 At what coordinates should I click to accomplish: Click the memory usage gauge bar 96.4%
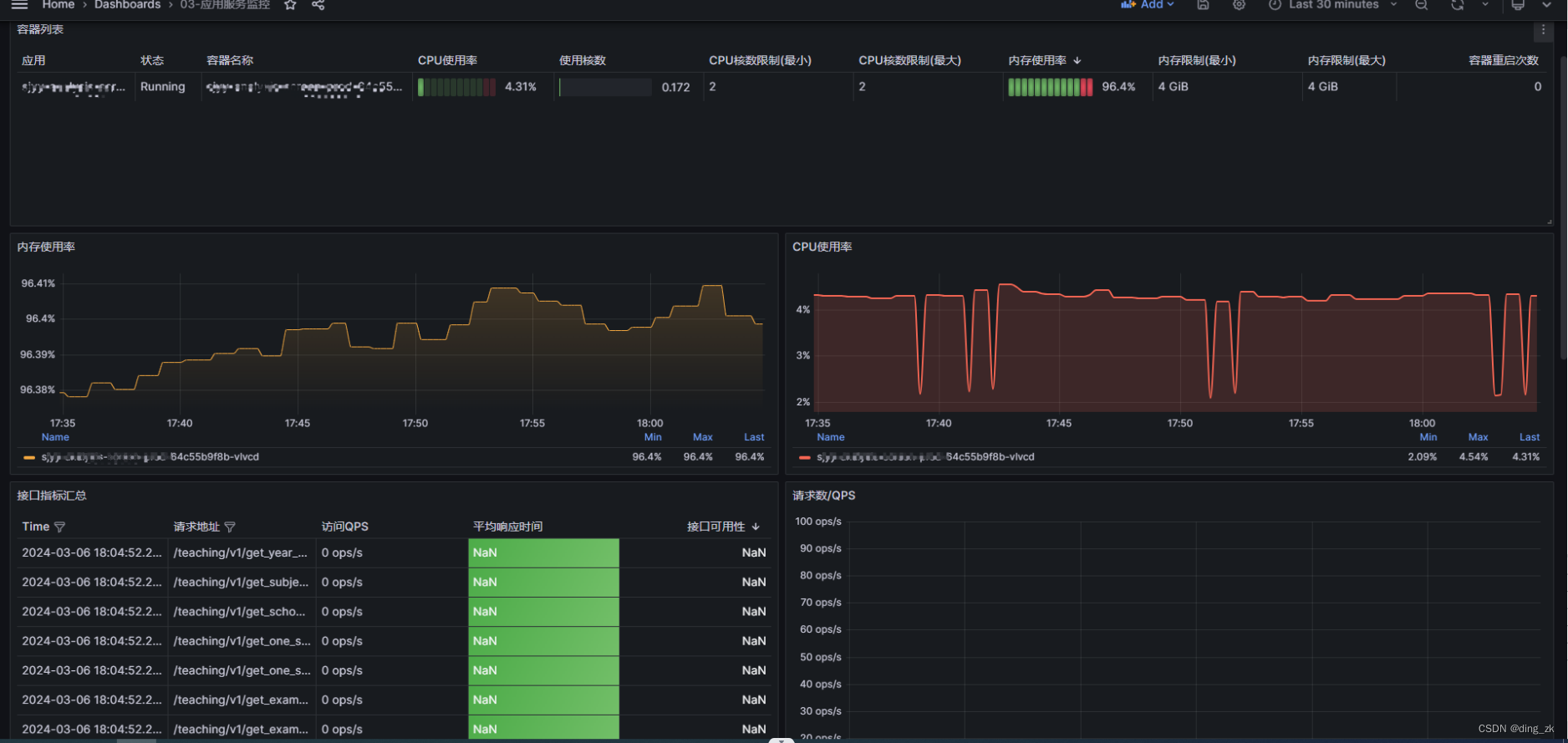pyautogui.click(x=1050, y=87)
